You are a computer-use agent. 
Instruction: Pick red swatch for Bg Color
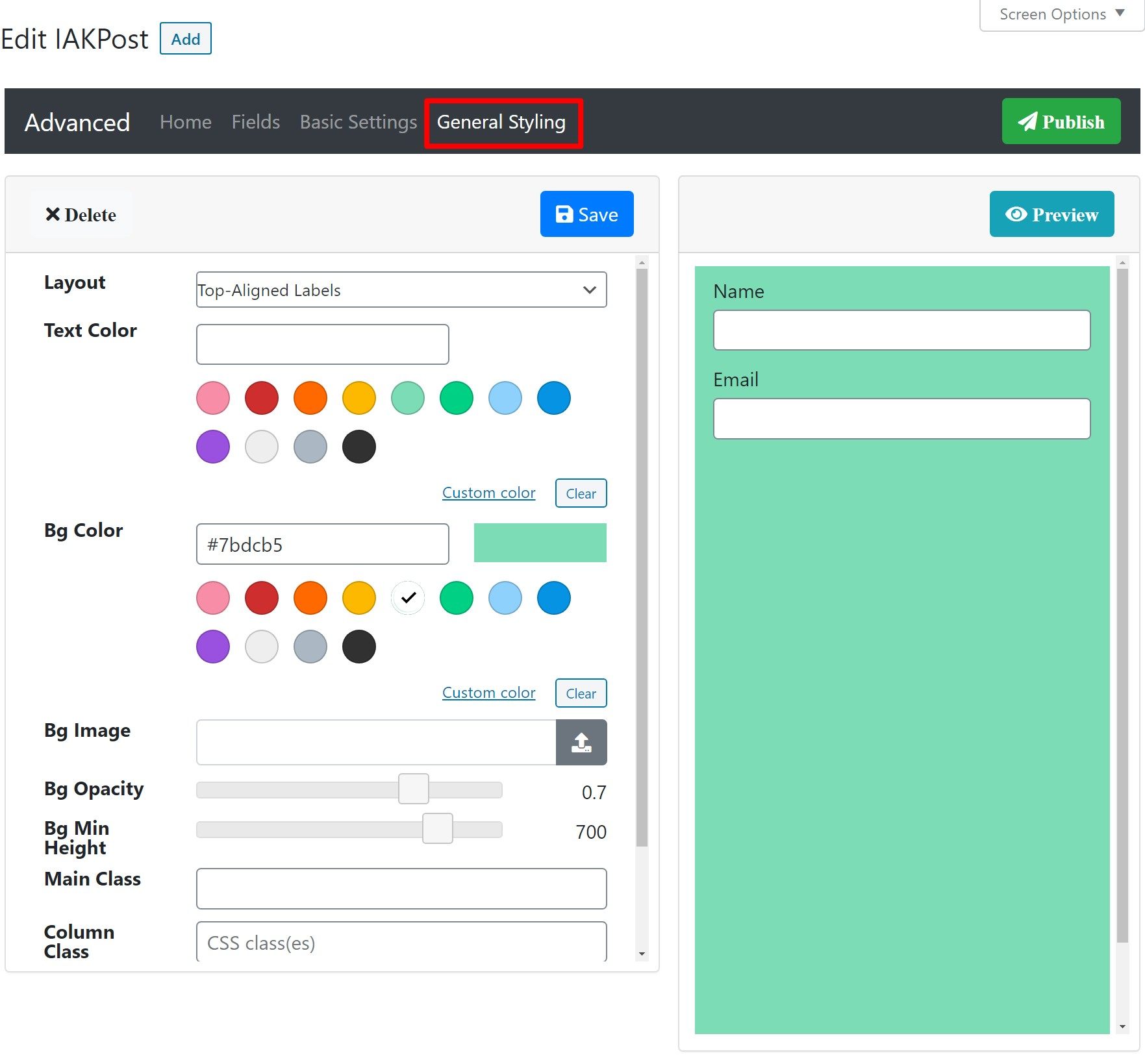[x=262, y=598]
